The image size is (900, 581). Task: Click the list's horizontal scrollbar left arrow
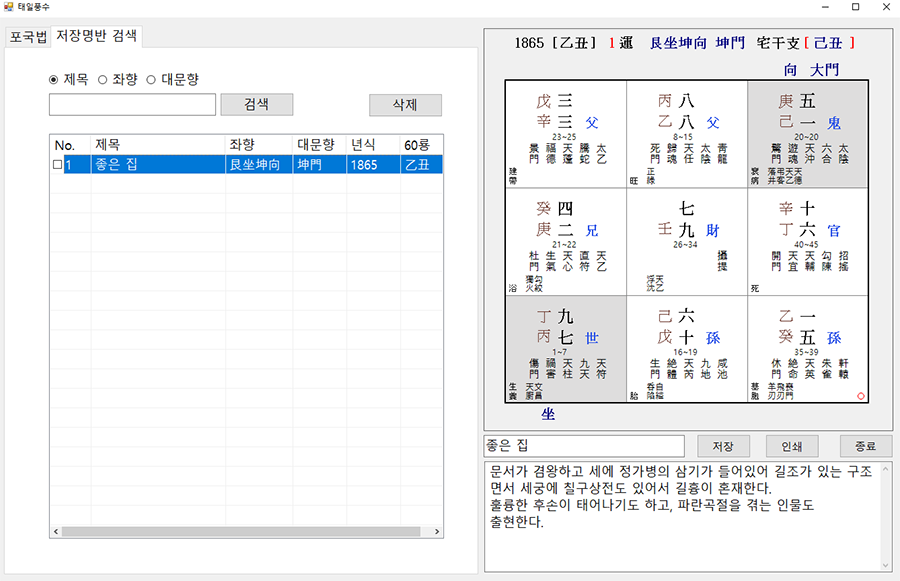[56, 532]
